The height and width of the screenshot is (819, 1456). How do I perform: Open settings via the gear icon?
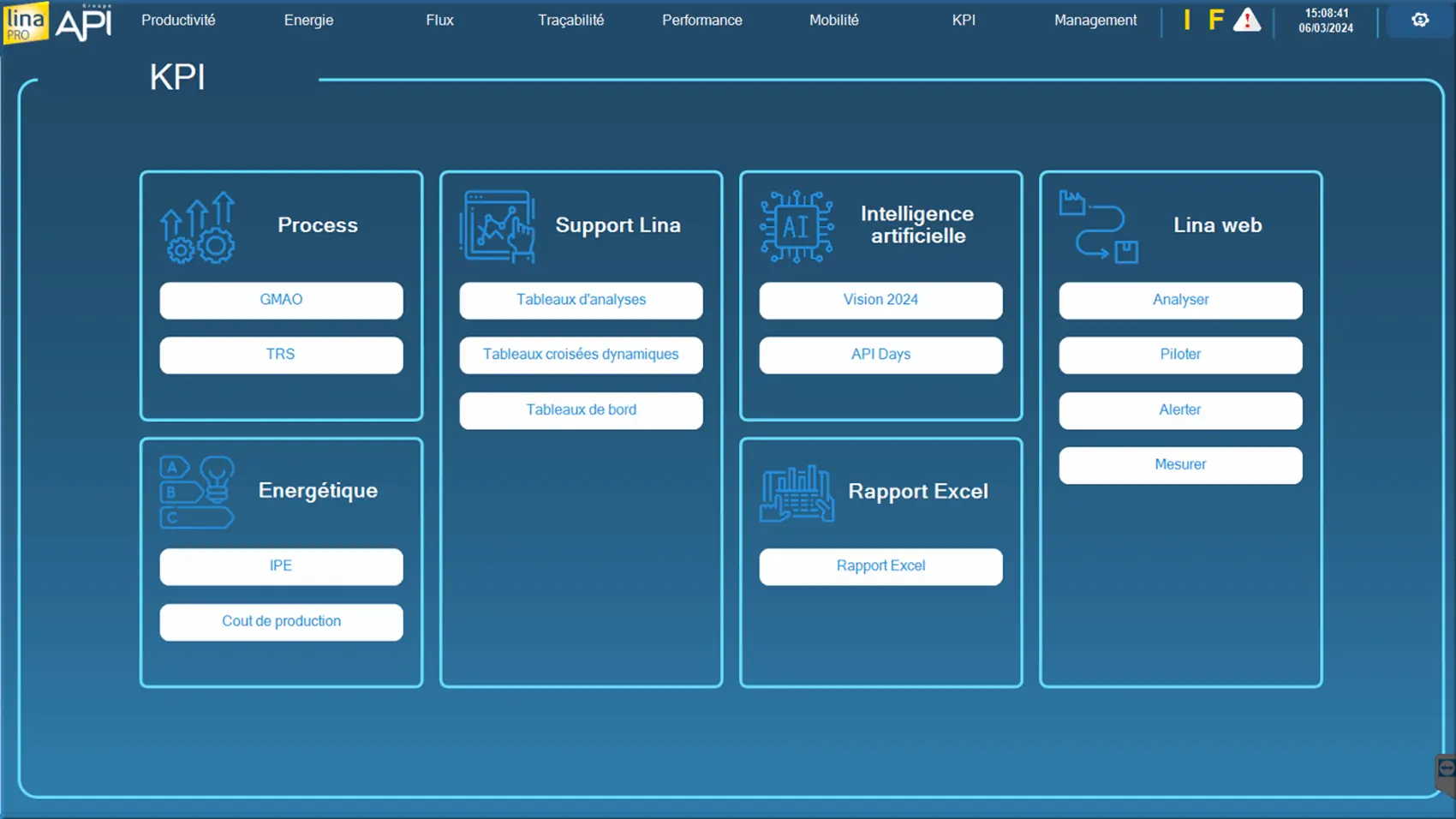point(1420,20)
